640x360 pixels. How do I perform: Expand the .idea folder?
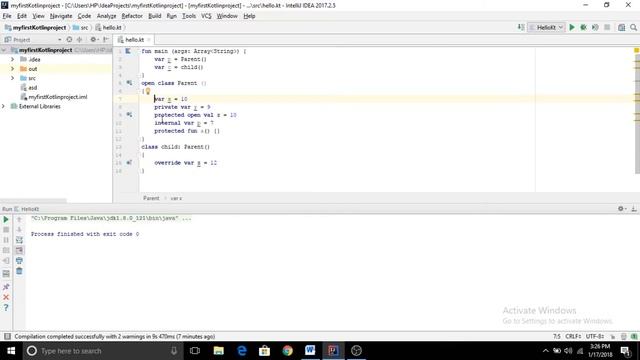point(12,59)
